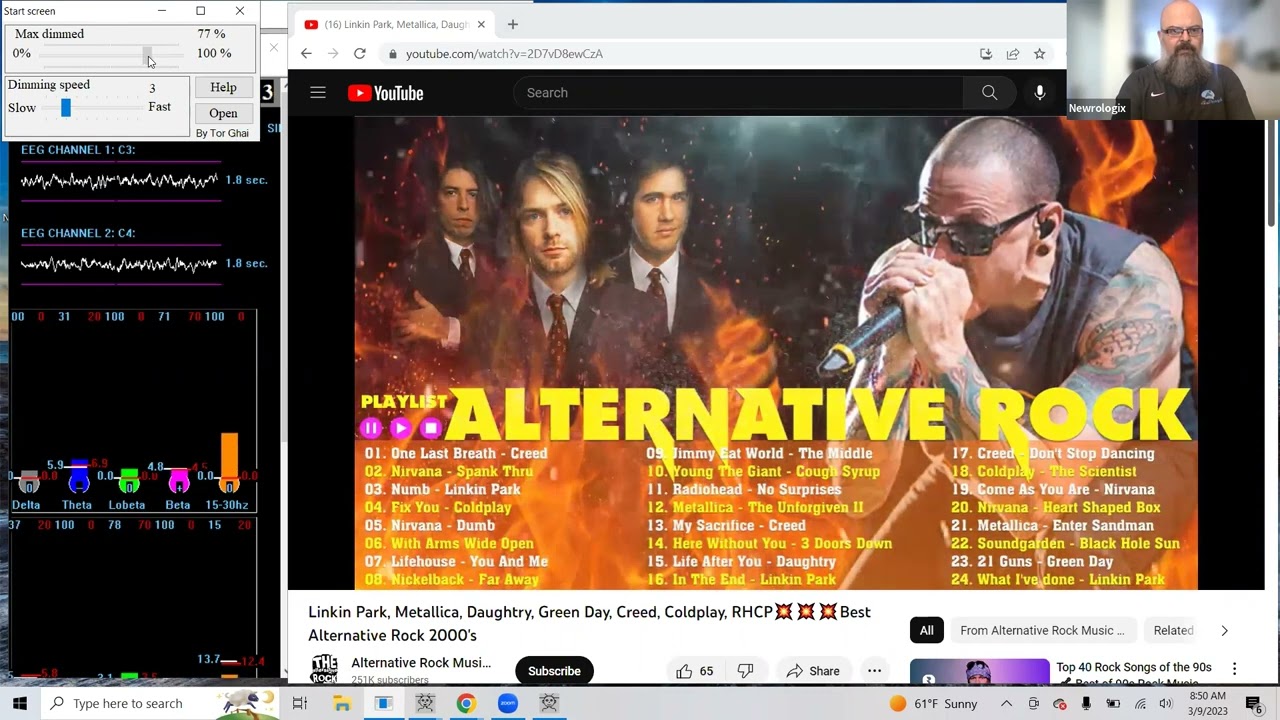The width and height of the screenshot is (1280, 720).
Task: Reload the YouTube page
Action: (x=360, y=54)
